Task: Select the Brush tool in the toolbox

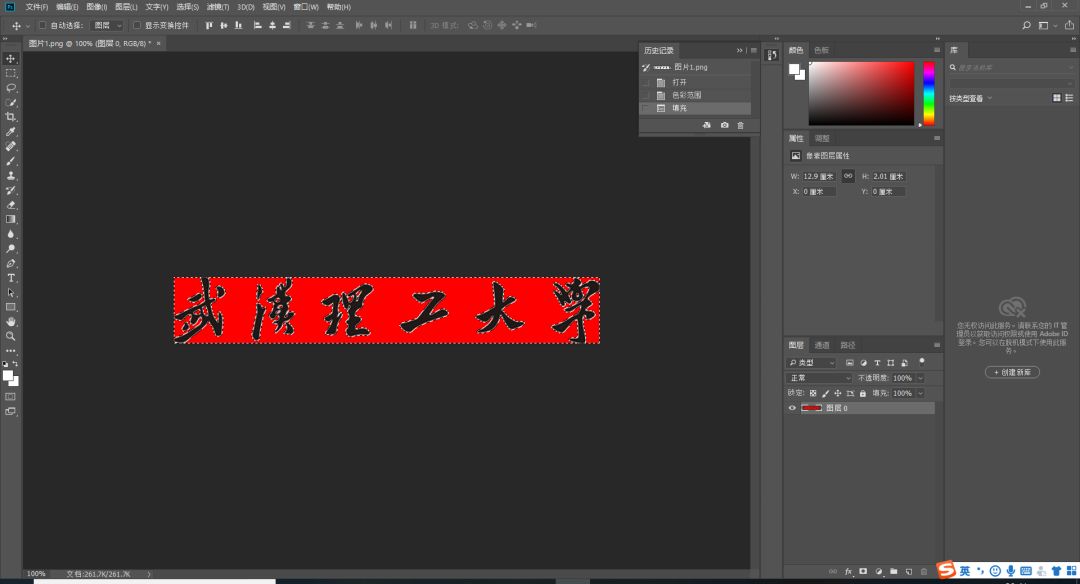Action: pyautogui.click(x=10, y=161)
